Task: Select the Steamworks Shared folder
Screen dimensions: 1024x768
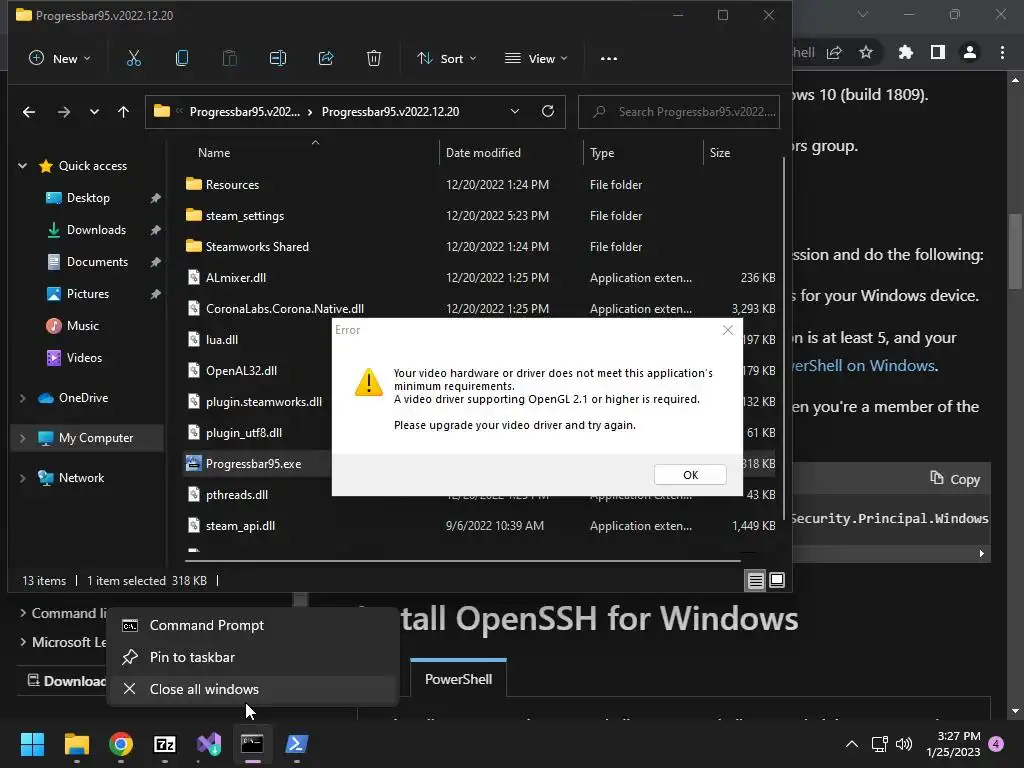Action: [x=480, y=247]
